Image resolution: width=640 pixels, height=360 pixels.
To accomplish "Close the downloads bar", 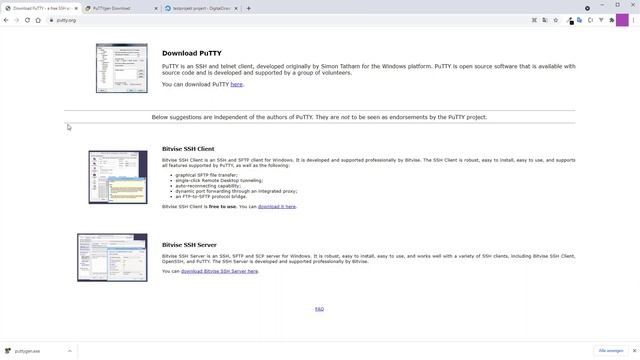I will click(x=634, y=351).
